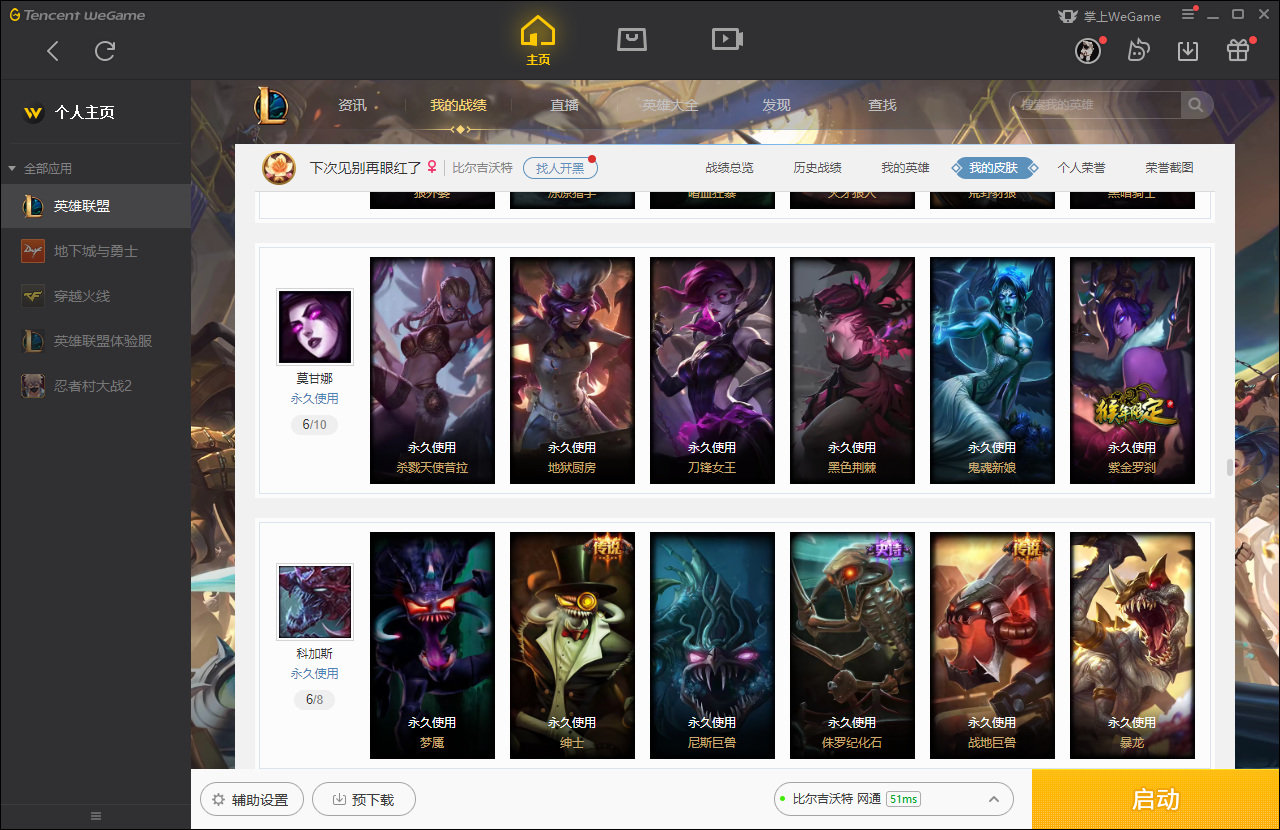Screen dimensions: 1280x830
Task: Select 地下城与勇士 in the sidebar
Action: coord(95,251)
